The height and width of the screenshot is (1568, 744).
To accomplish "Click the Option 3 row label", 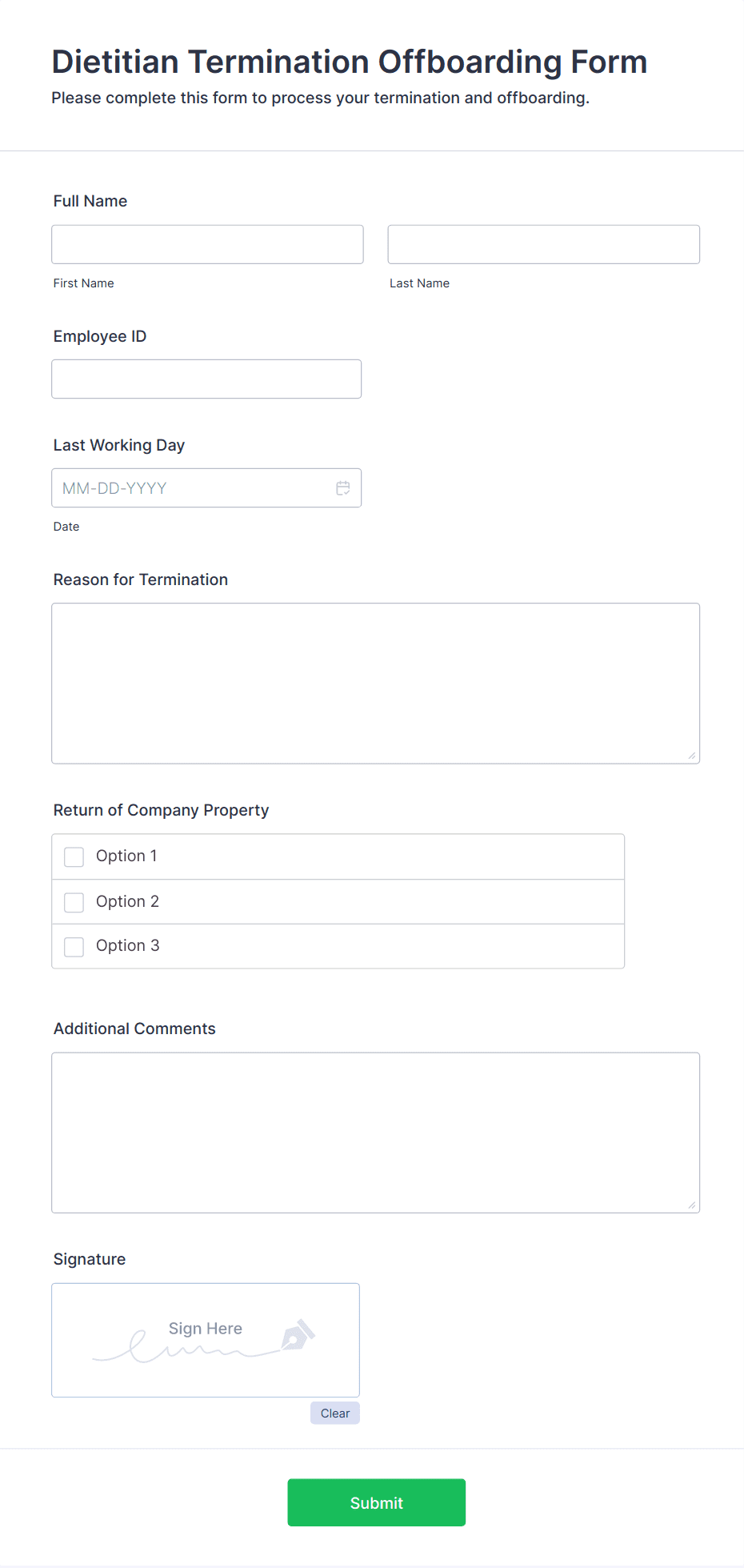I will click(x=128, y=945).
